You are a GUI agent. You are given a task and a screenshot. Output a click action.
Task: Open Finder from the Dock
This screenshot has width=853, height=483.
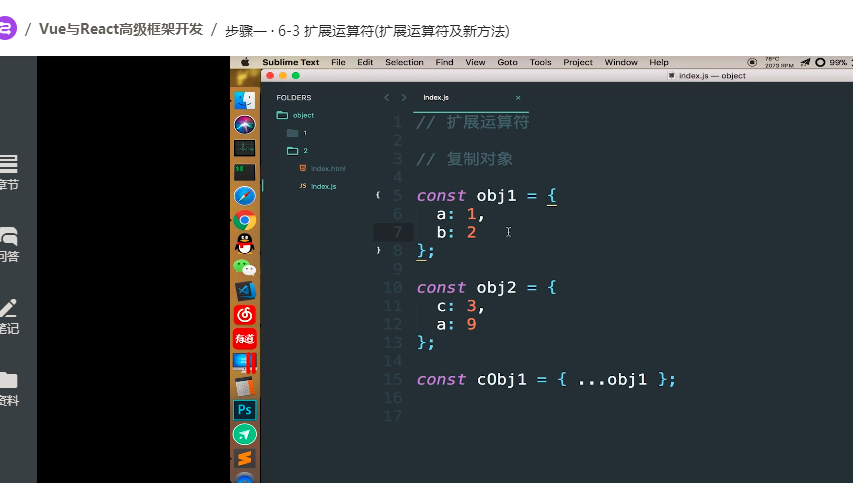pos(245,101)
